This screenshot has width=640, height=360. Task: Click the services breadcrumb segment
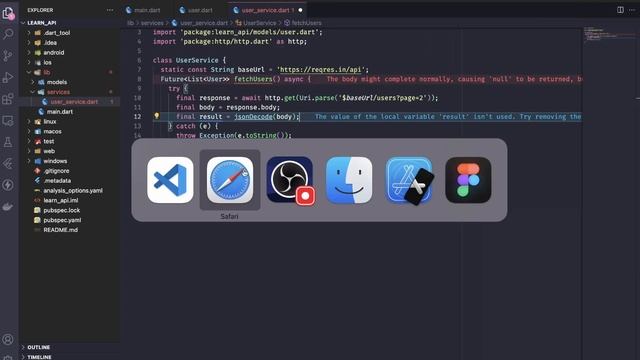[152, 23]
